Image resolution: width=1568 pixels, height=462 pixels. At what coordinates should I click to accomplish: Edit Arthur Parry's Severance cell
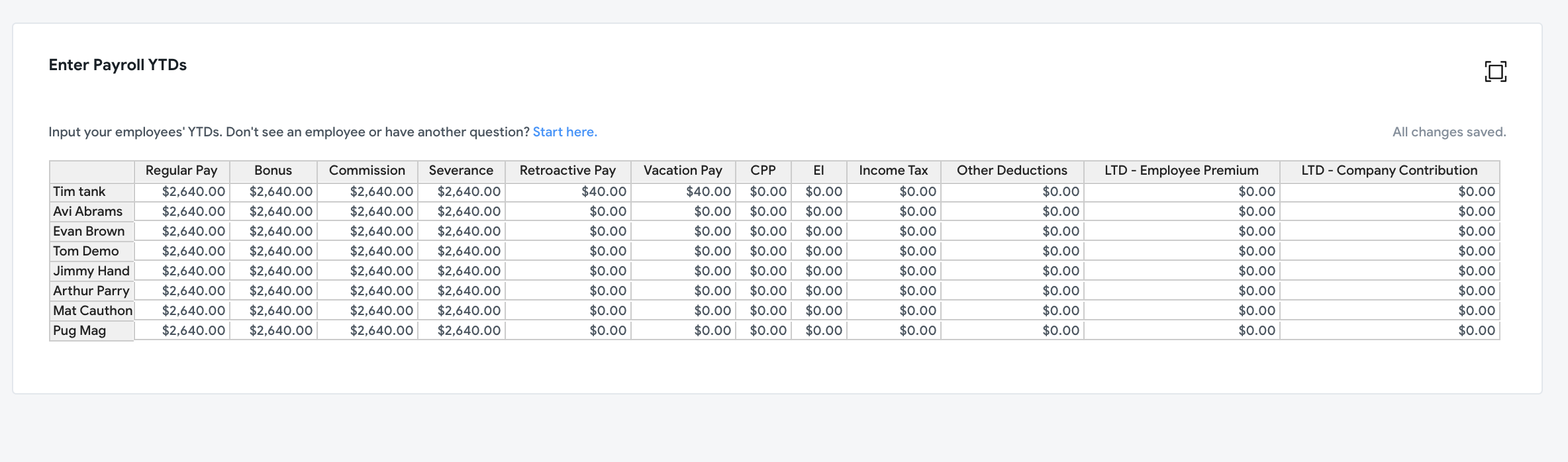462,291
